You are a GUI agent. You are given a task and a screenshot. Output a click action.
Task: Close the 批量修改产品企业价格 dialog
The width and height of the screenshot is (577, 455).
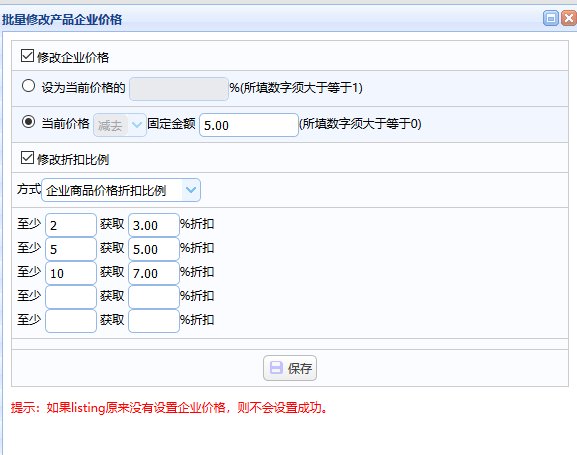pos(569,18)
